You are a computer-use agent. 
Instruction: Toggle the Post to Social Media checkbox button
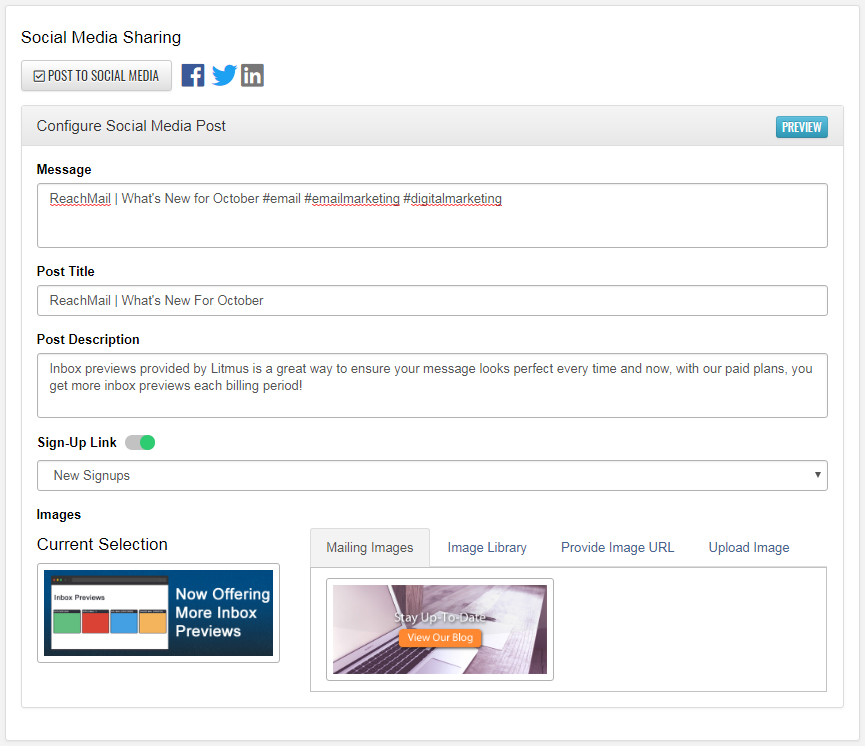pyautogui.click(x=96, y=76)
